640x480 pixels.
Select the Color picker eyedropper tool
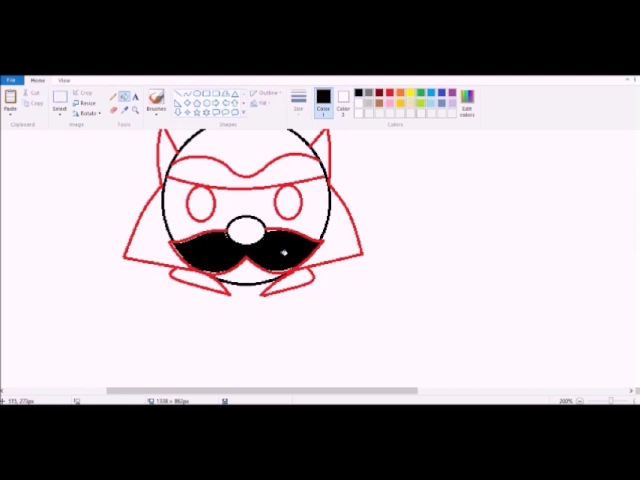(124, 109)
